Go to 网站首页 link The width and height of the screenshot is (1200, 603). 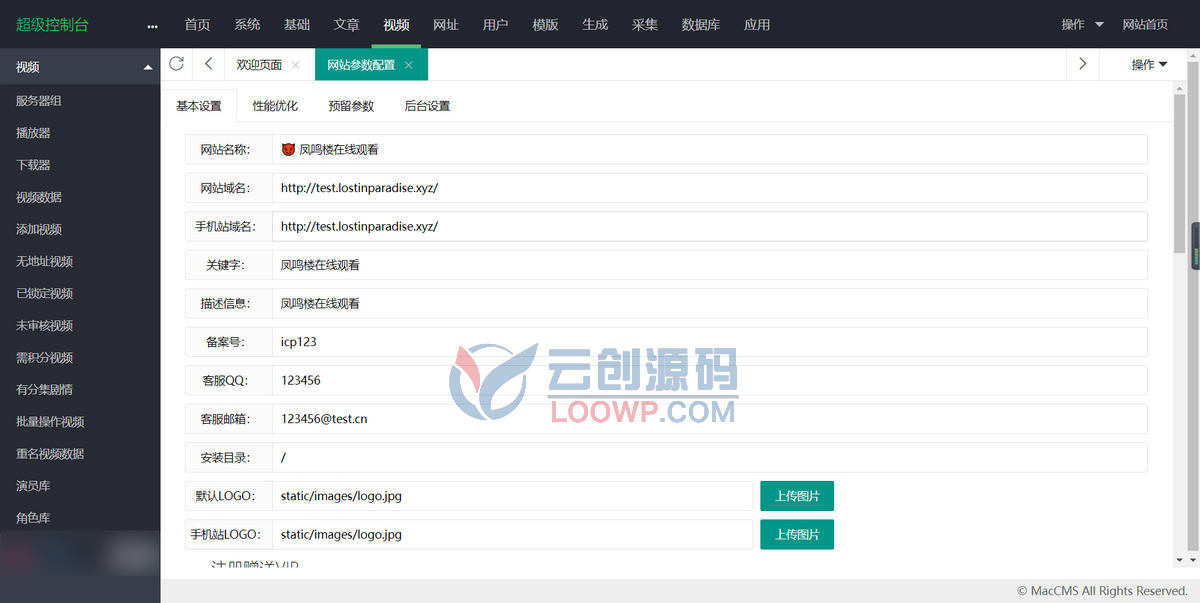pyautogui.click(x=1145, y=24)
